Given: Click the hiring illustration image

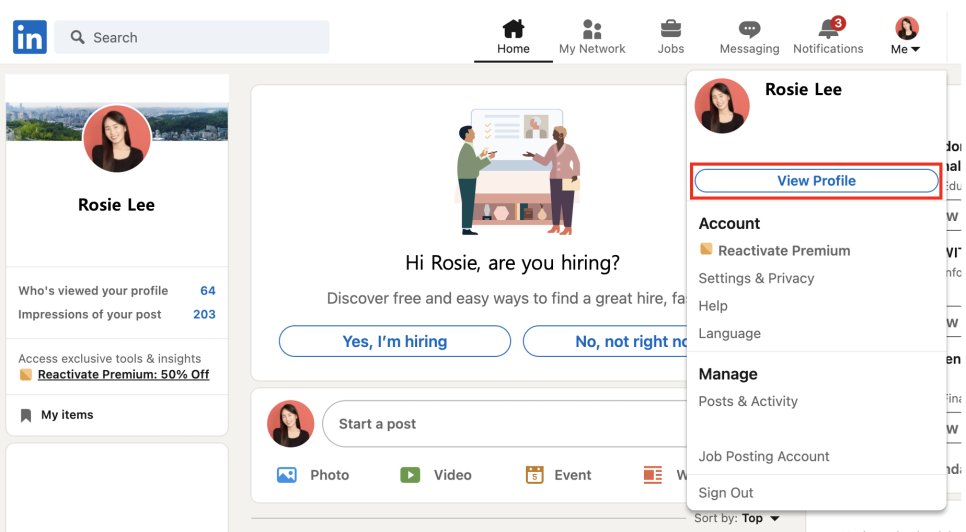Looking at the screenshot, I should [x=518, y=172].
